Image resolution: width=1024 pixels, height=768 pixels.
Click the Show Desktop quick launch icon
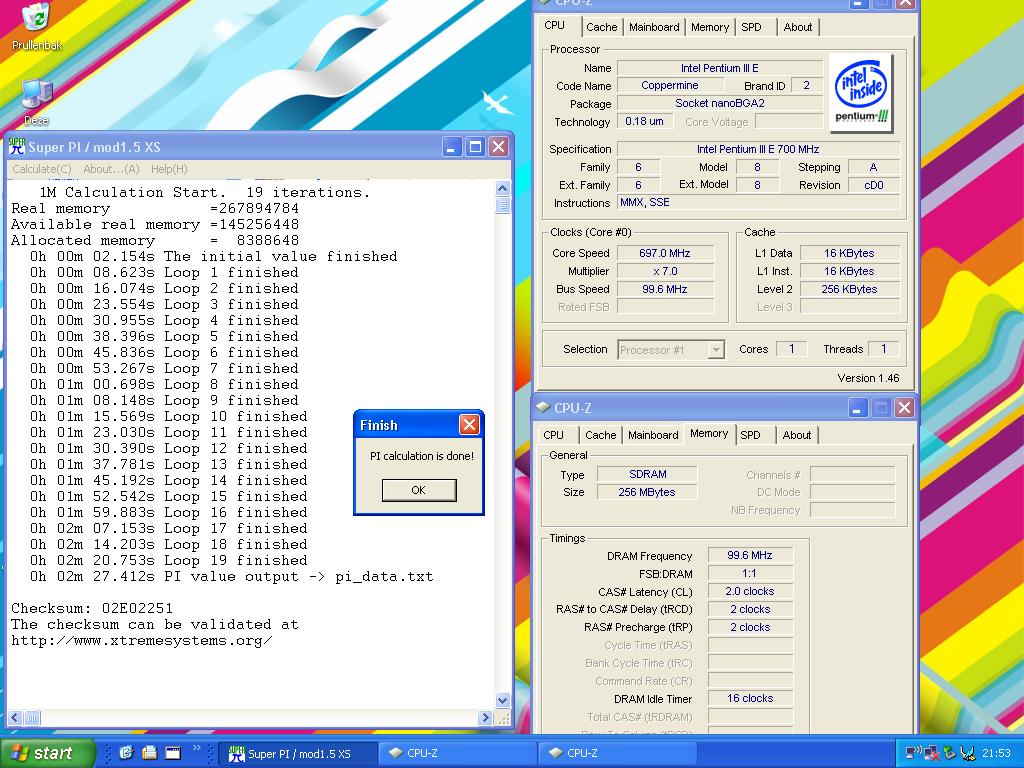tap(173, 752)
